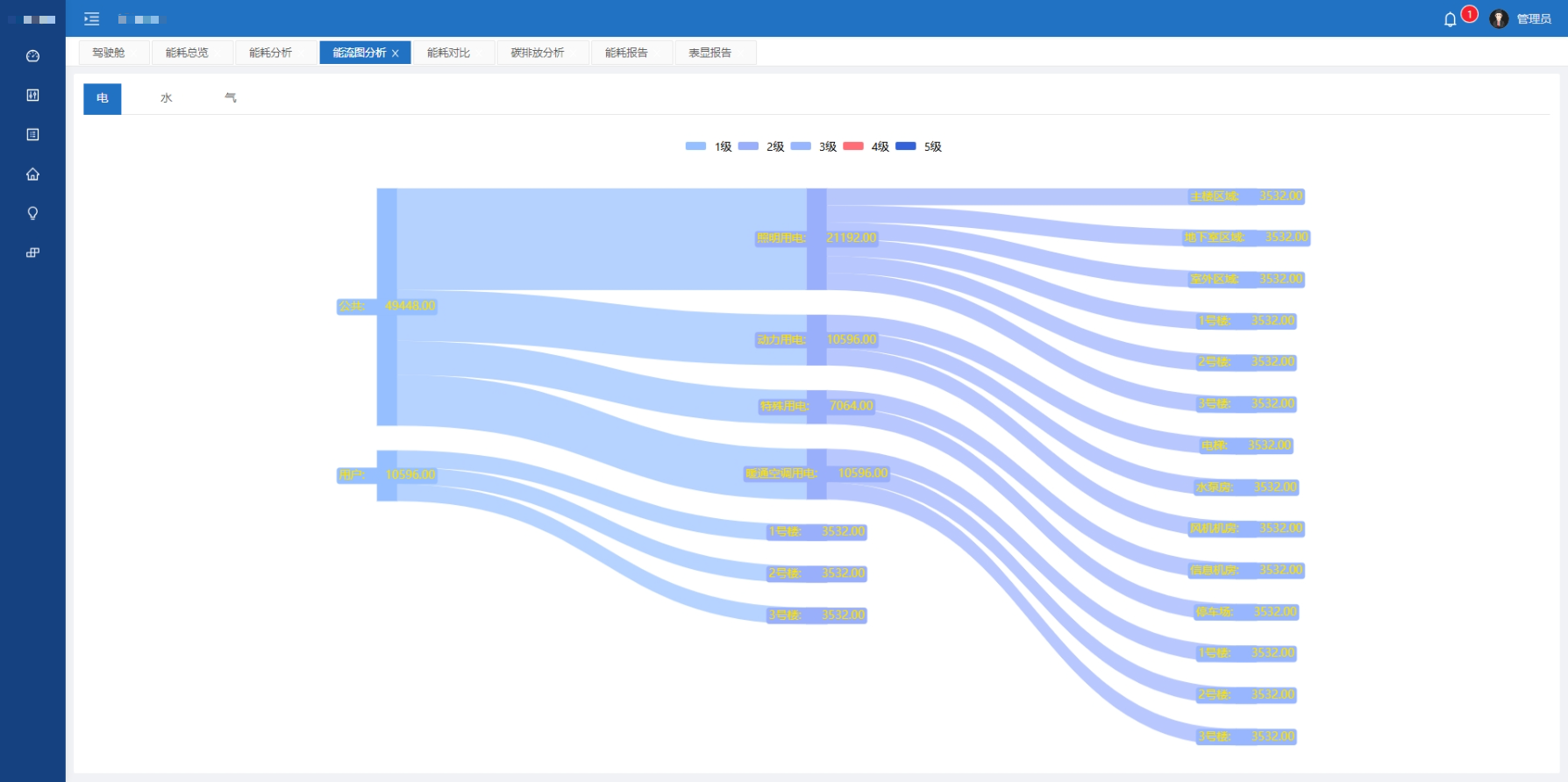Switch to the 能耗对比 tab
This screenshot has width=1568, height=782.
click(448, 53)
